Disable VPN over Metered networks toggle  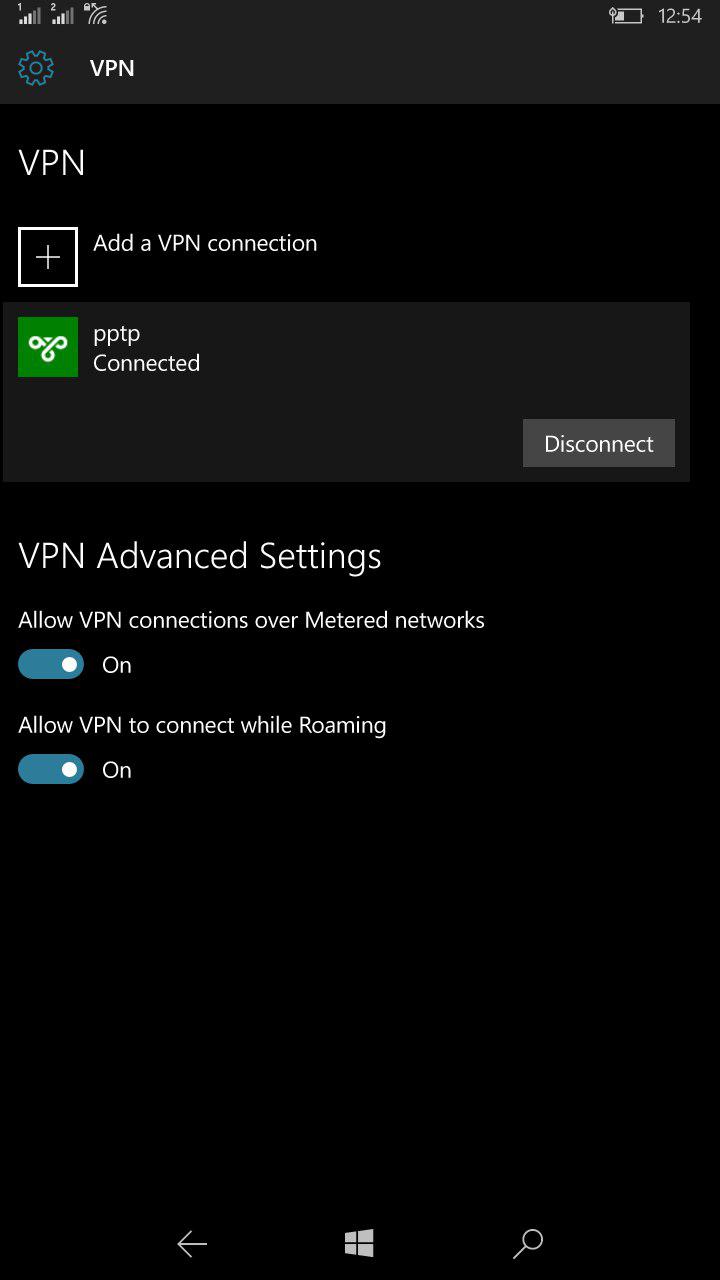click(51, 665)
